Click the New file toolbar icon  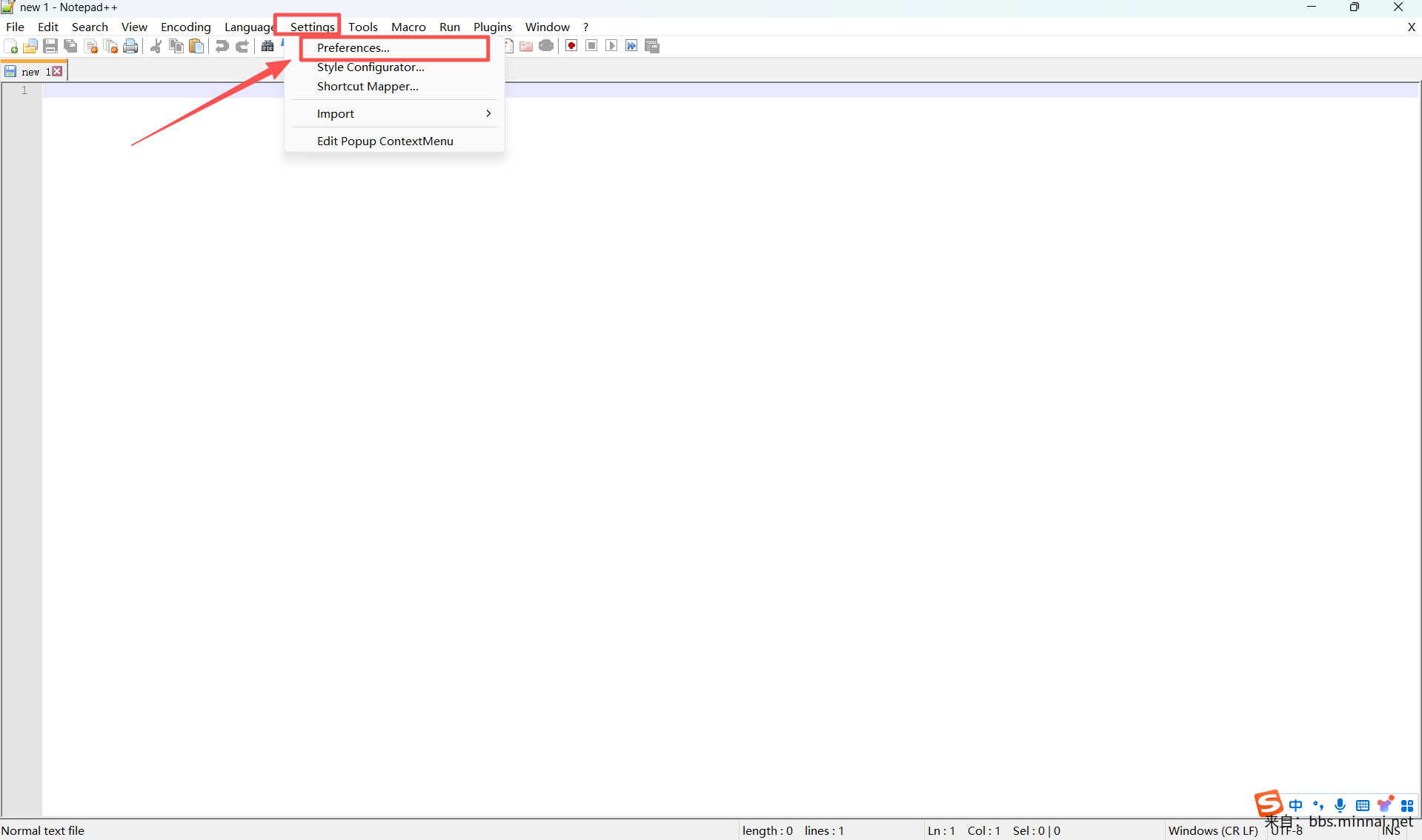coord(11,47)
